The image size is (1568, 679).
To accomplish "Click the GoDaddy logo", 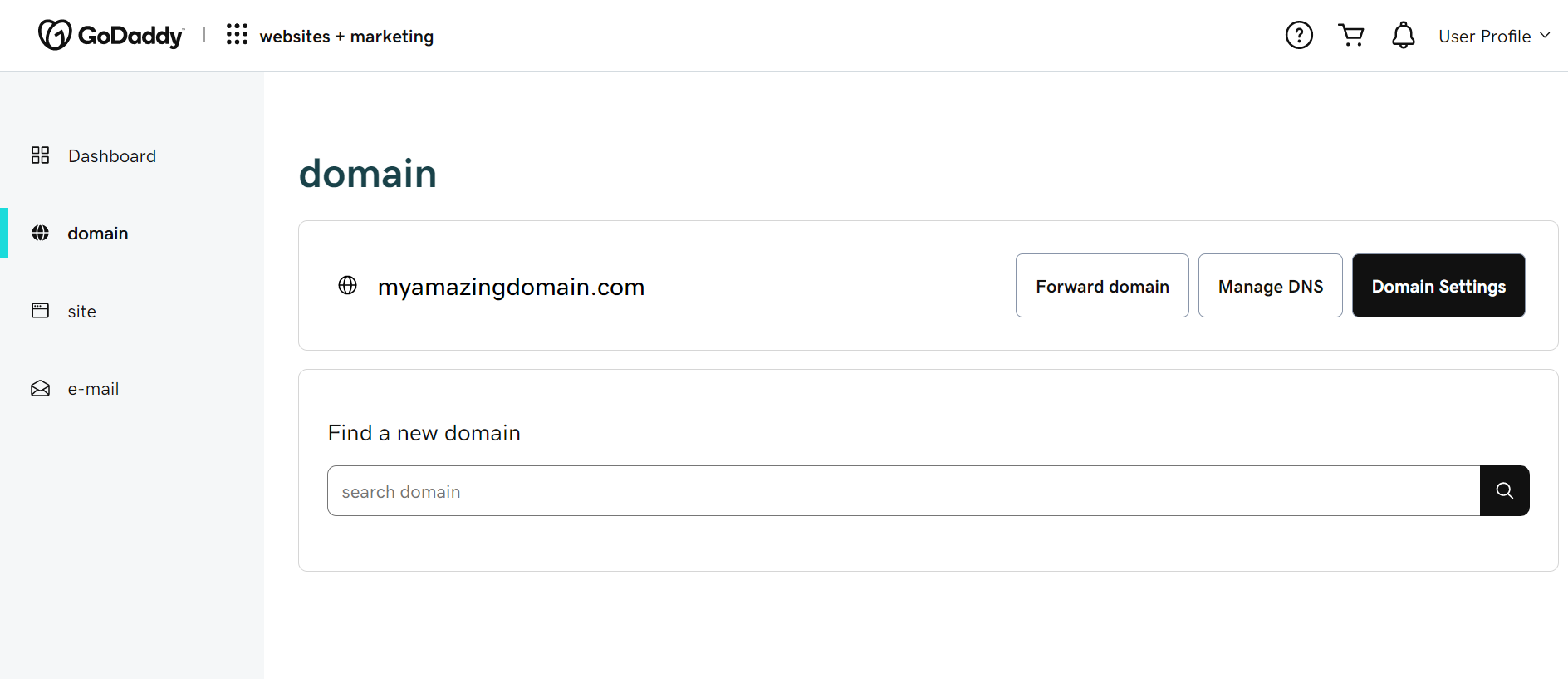I will 110,34.
